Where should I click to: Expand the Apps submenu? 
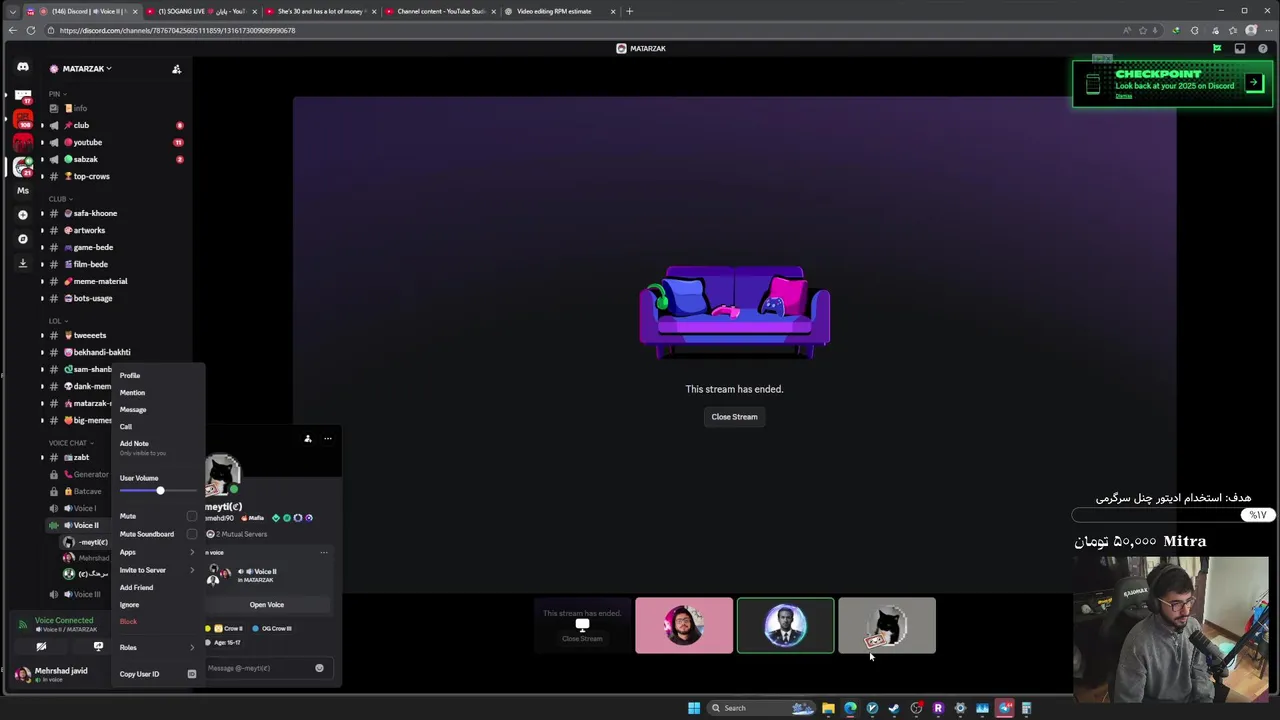[x=157, y=552]
